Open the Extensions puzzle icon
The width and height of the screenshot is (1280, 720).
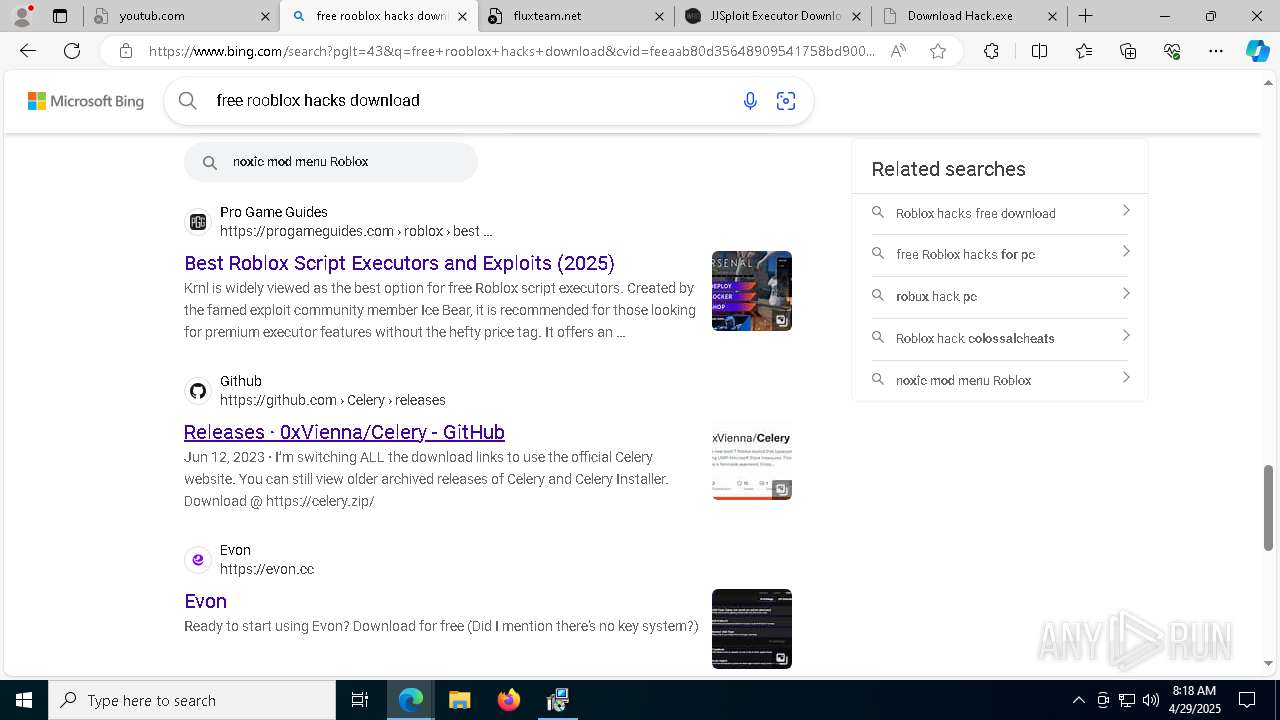pos(991,51)
